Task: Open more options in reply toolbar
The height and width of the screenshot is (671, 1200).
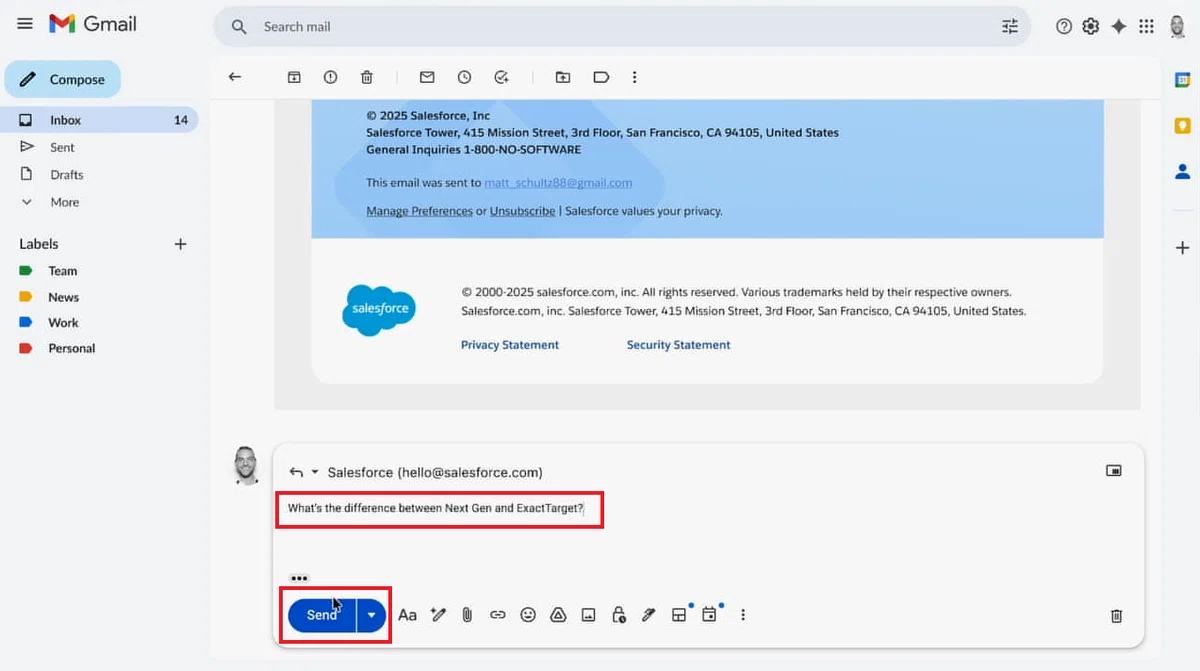Action: 742,615
